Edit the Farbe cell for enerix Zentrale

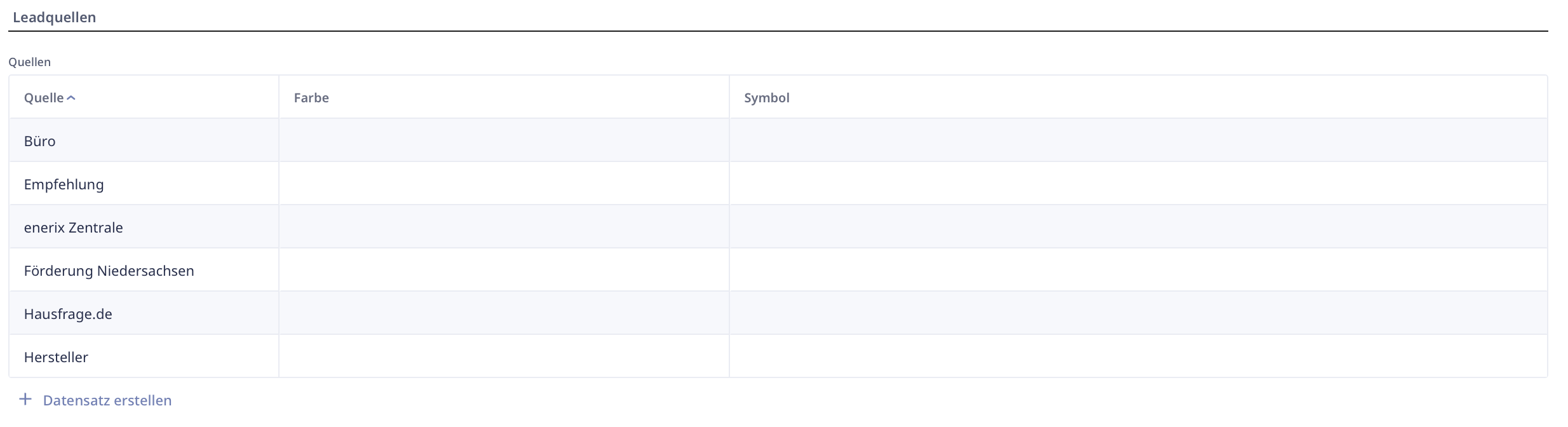[503, 227]
